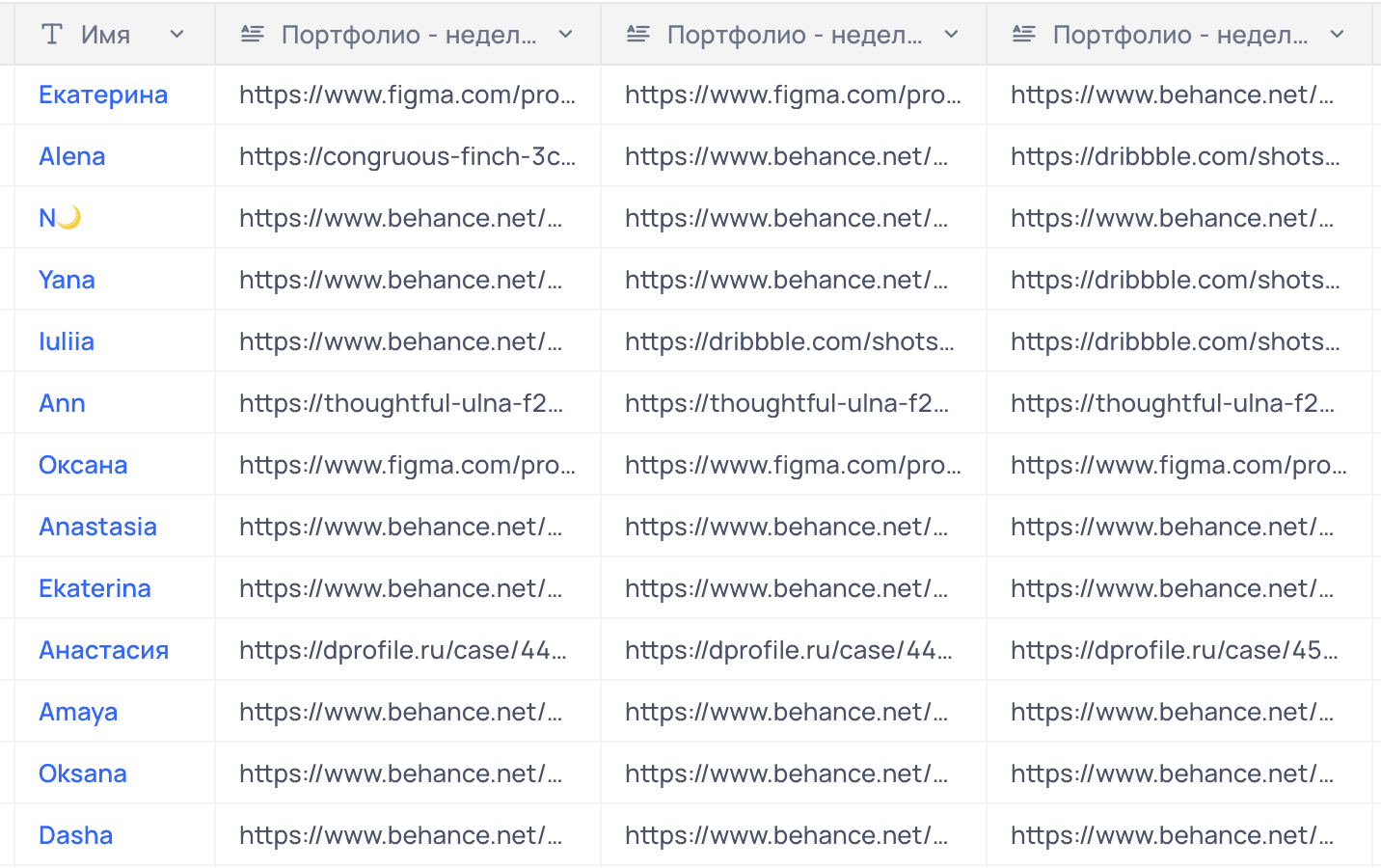The height and width of the screenshot is (868, 1381).
Task: Select Екатерина's first portfolio figma.com cell
Action: click(408, 95)
